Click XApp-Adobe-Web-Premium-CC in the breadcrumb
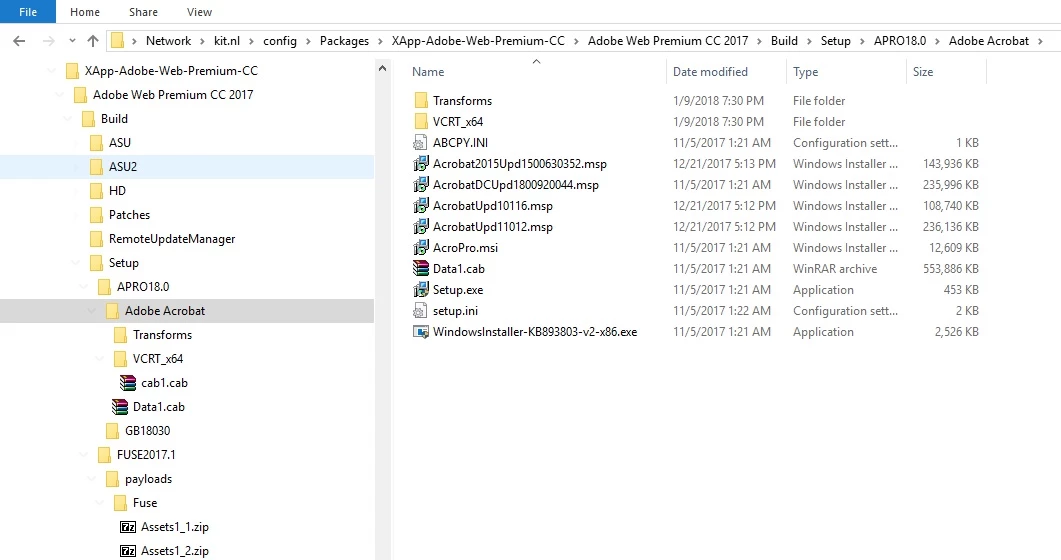 (478, 41)
